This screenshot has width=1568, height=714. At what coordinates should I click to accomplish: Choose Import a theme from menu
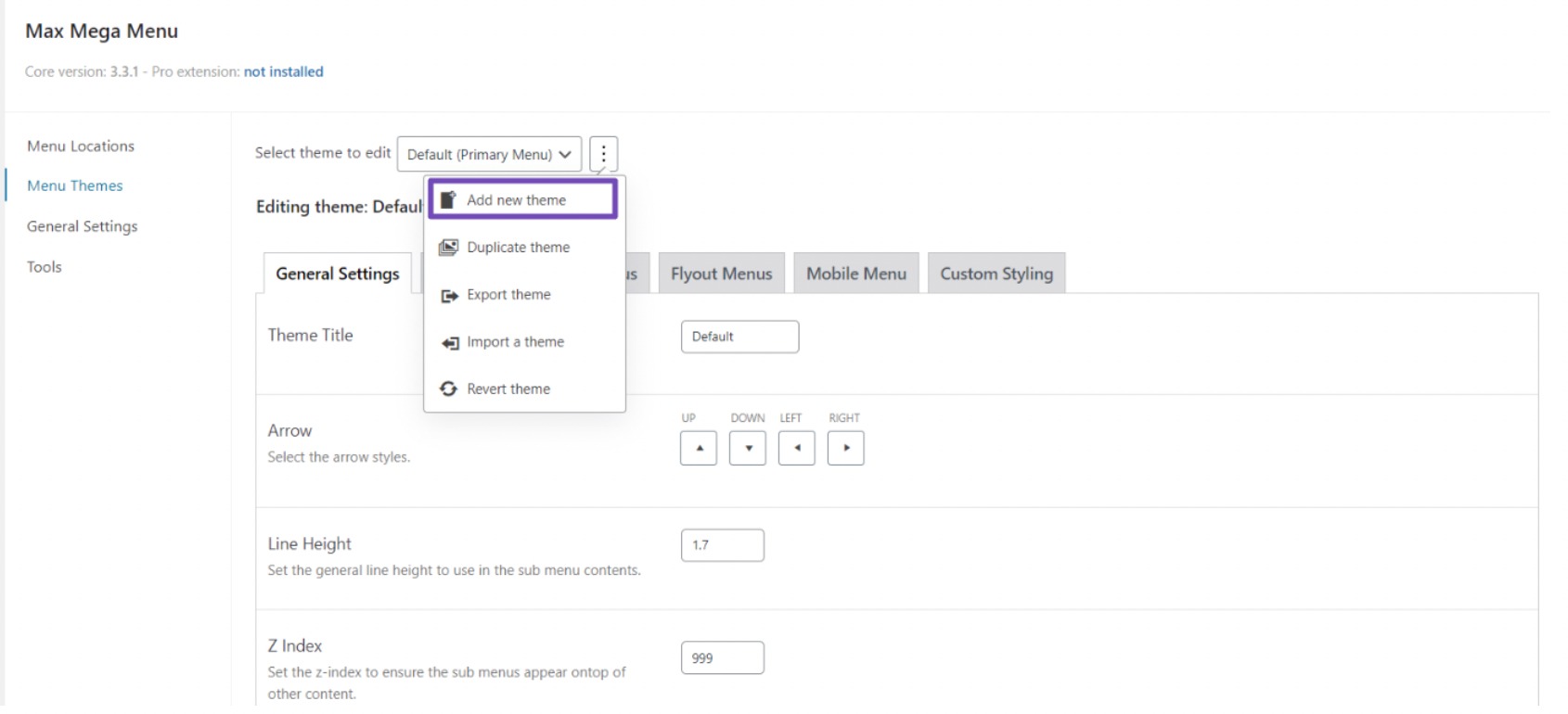pos(524,342)
